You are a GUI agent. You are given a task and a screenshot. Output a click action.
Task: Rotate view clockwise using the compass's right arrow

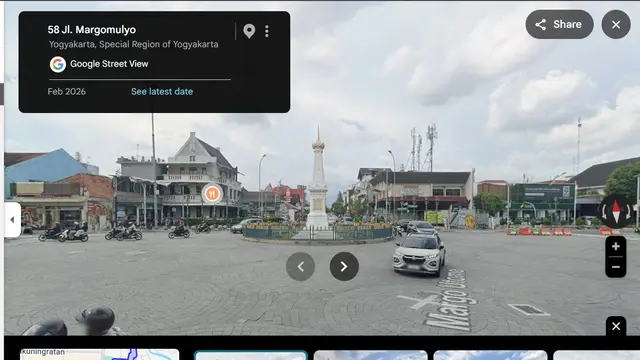628,212
